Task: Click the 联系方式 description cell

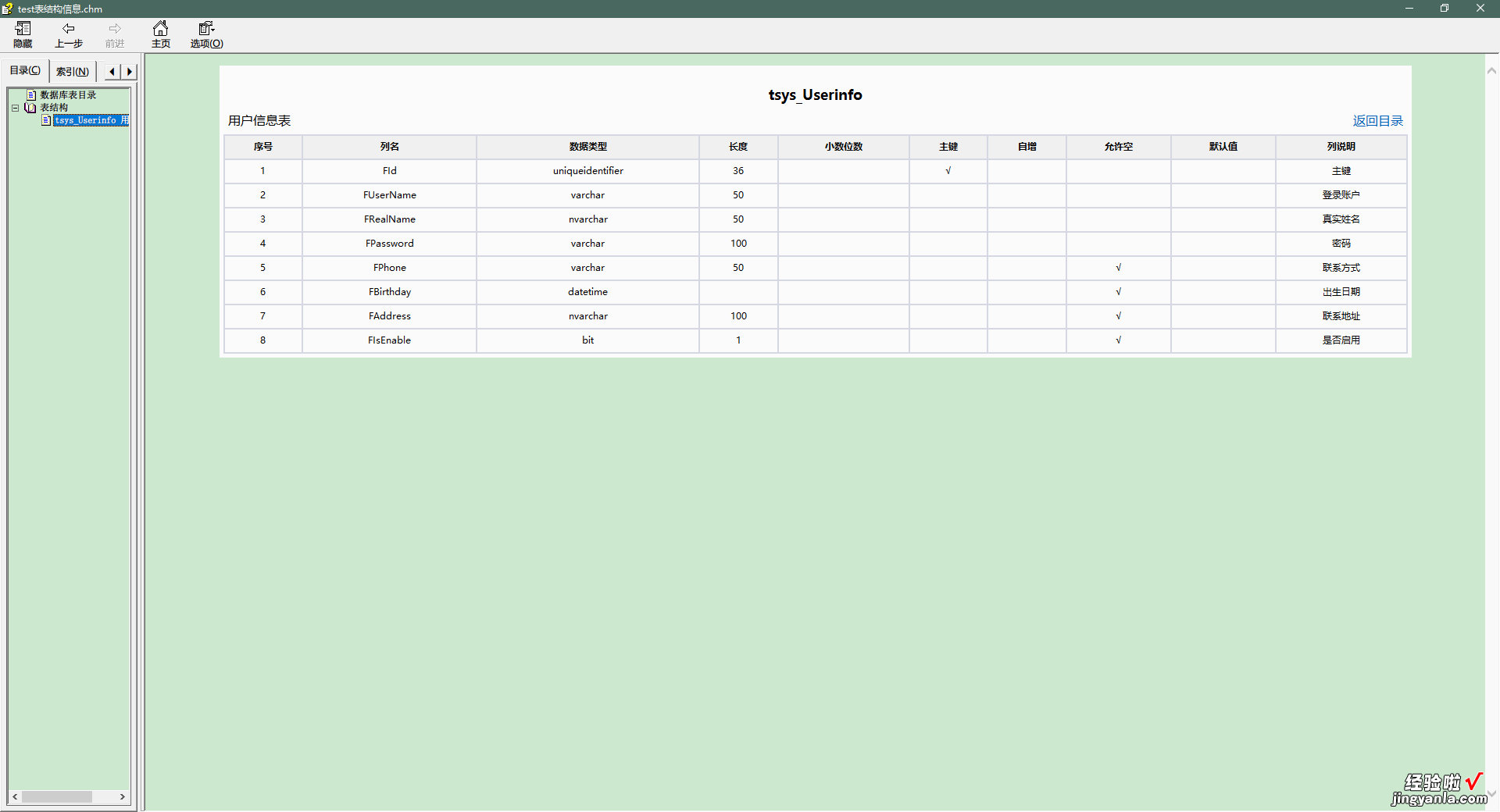Action: [1341, 268]
